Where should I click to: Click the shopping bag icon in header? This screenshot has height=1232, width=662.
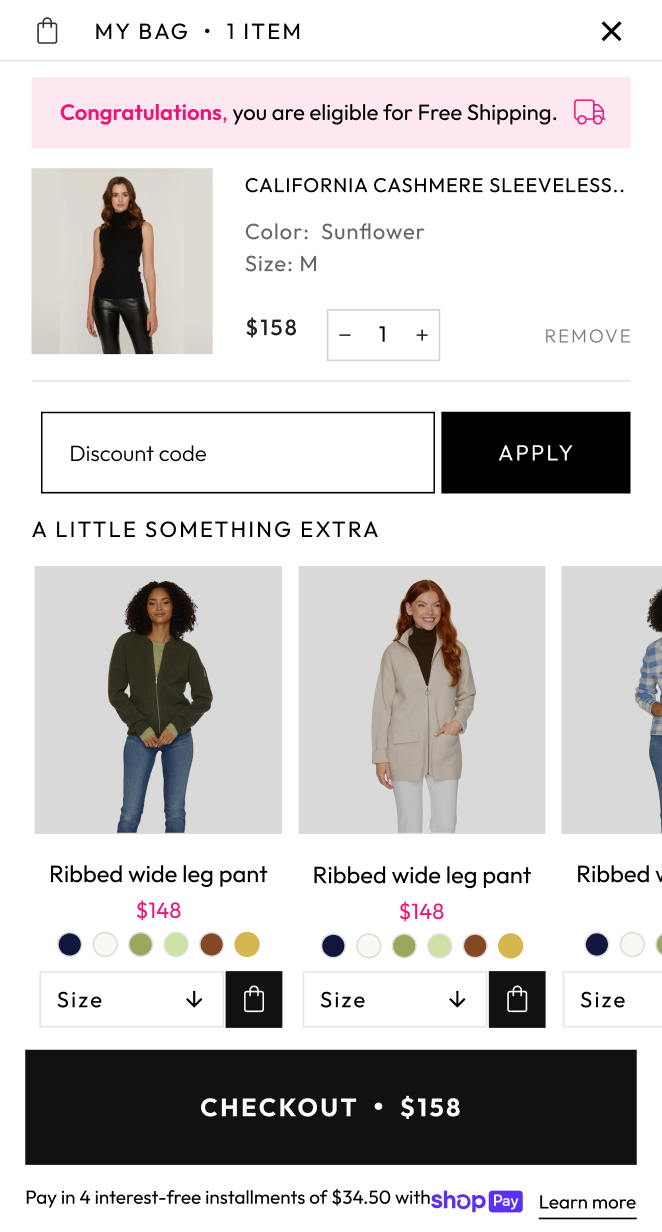coord(47,31)
